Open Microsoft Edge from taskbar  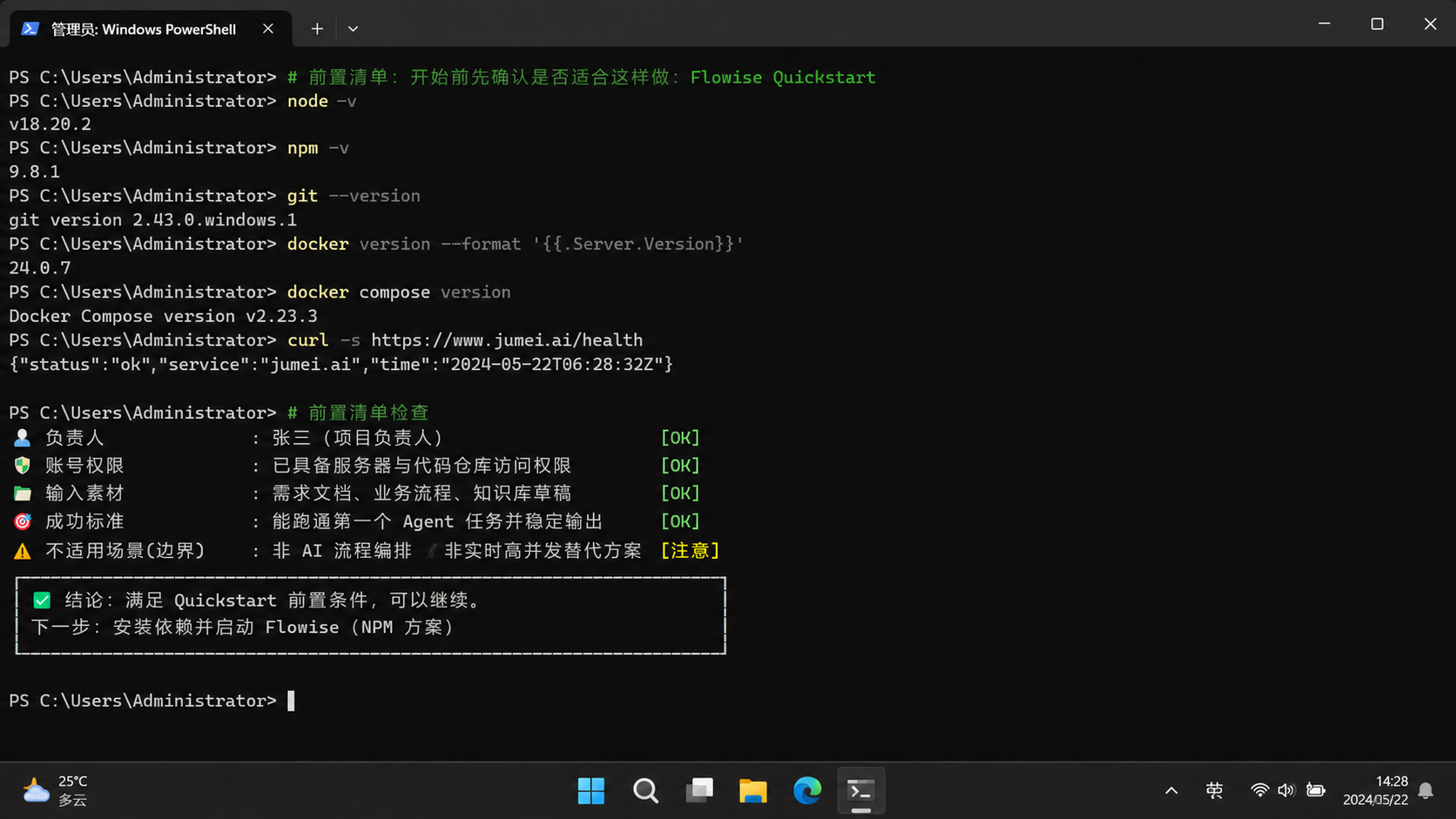click(807, 791)
